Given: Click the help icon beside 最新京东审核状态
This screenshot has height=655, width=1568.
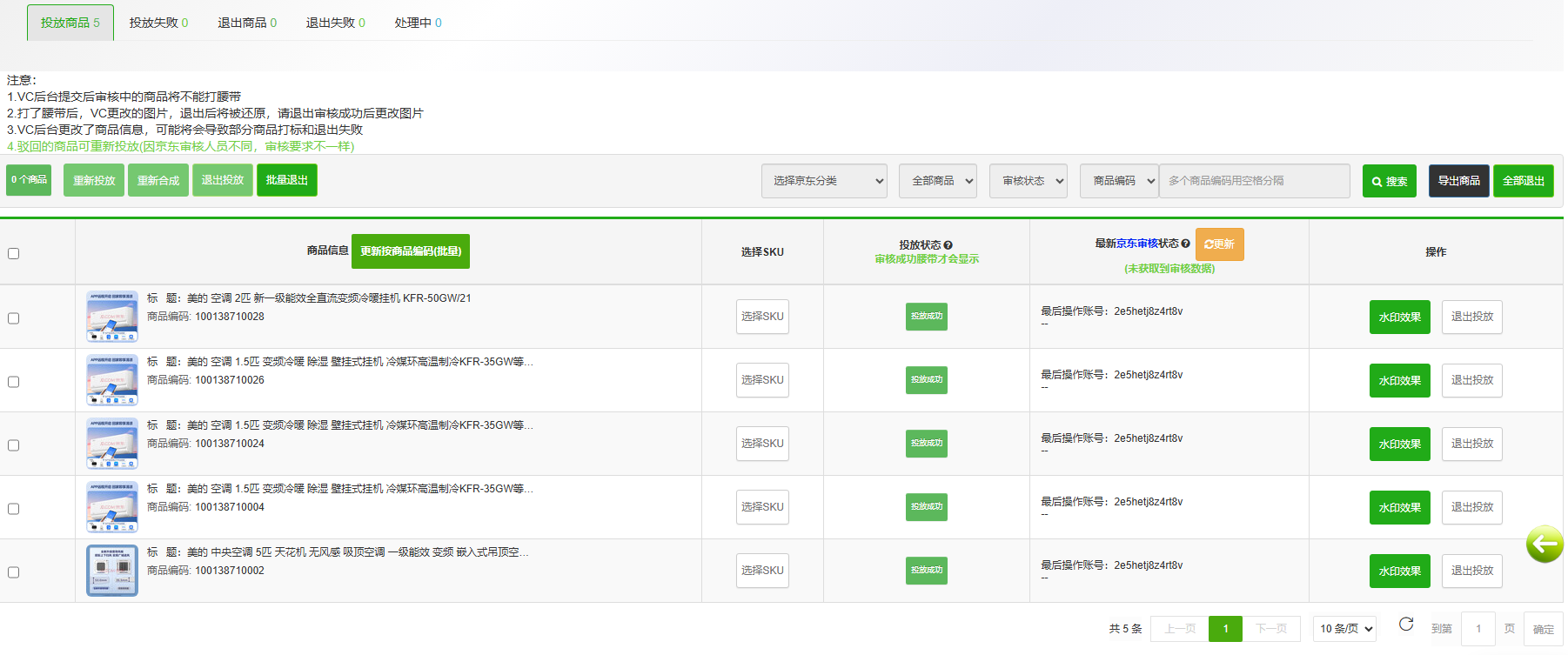Looking at the screenshot, I should (x=1185, y=244).
